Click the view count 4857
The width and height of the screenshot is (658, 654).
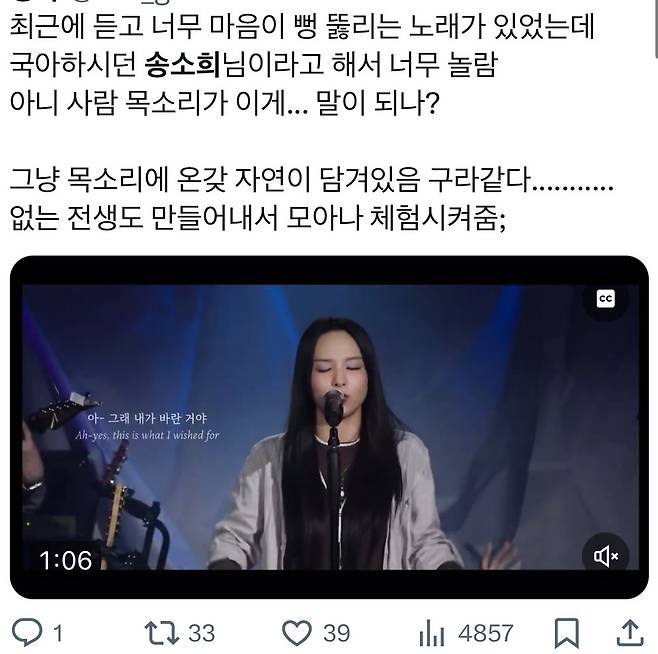click(486, 633)
